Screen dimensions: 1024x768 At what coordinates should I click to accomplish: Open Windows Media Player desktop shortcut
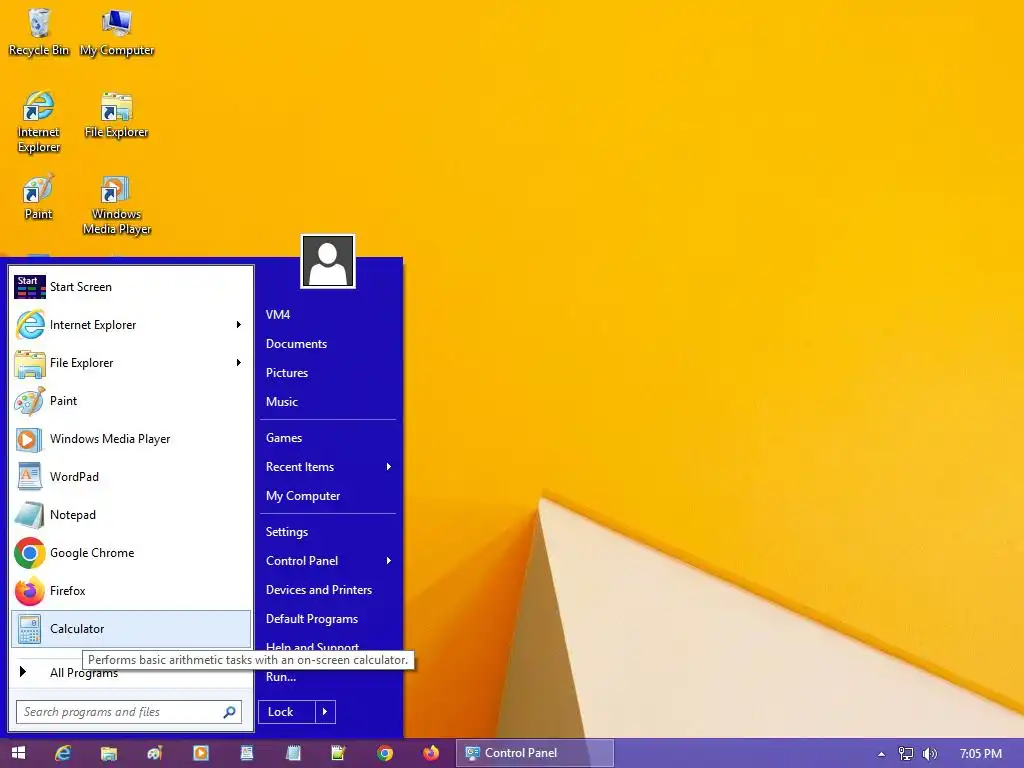pos(116,205)
